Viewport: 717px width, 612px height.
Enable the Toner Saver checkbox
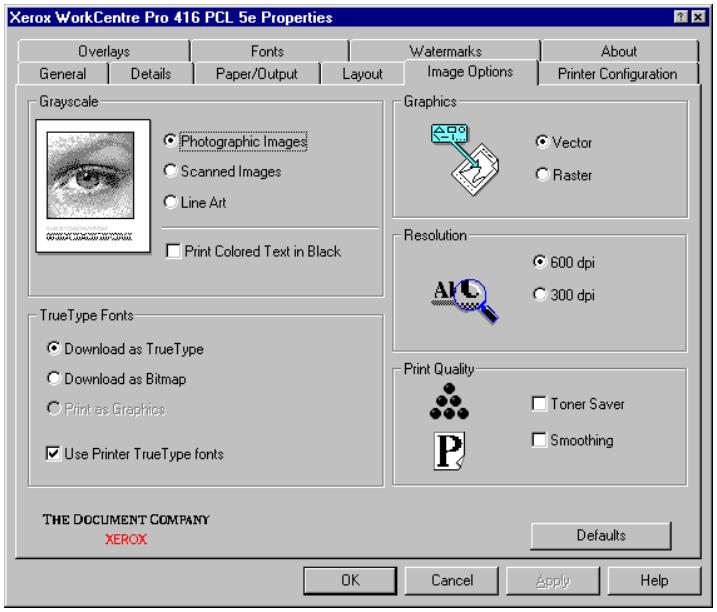[539, 404]
